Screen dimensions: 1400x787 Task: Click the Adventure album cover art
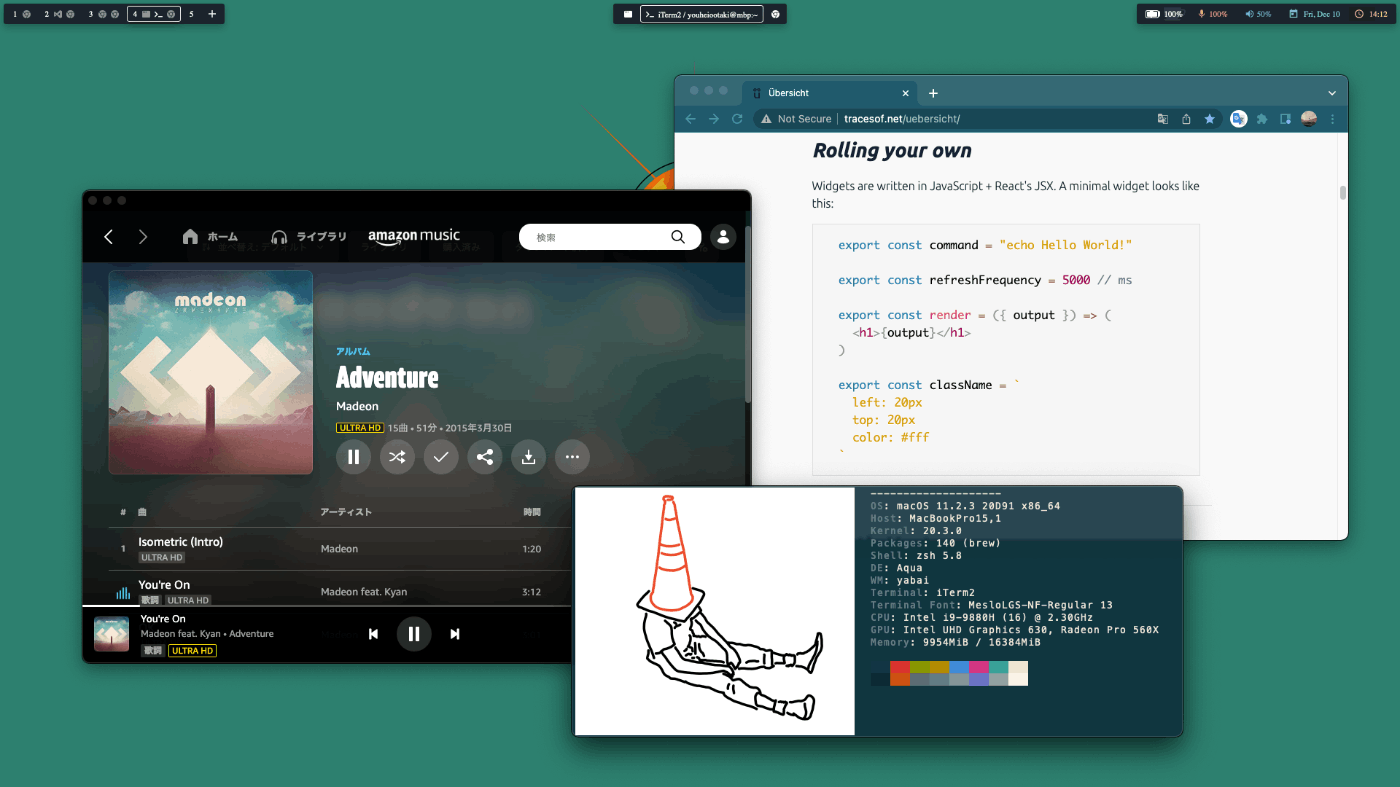211,372
